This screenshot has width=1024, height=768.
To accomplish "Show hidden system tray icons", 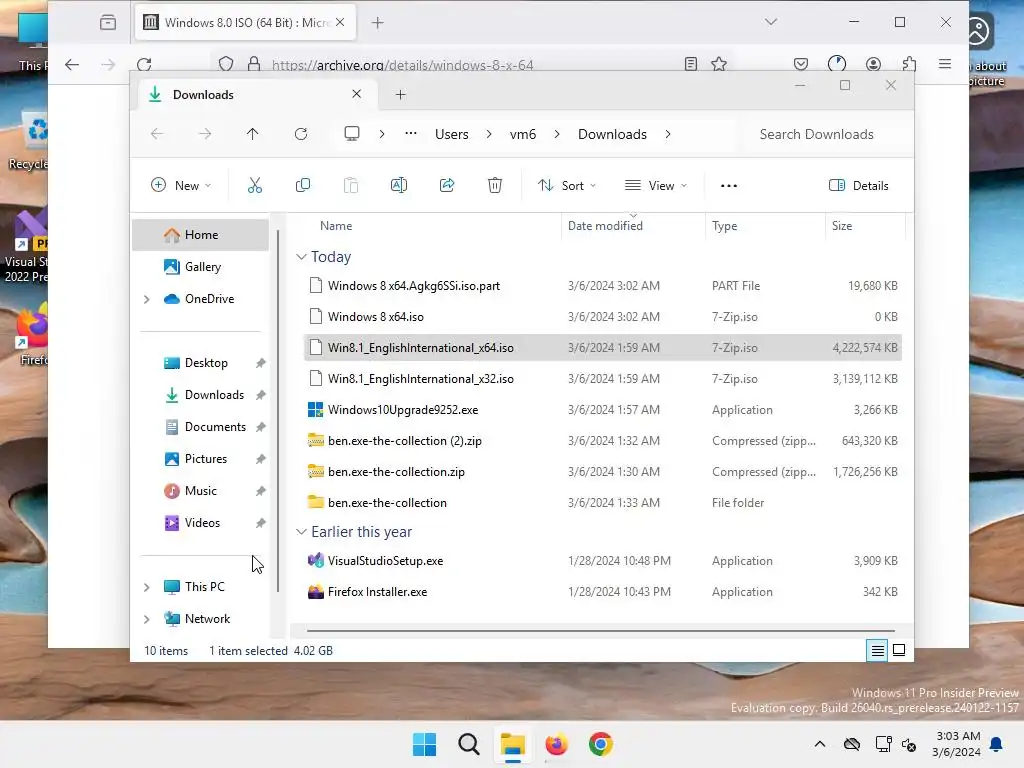I will (820, 744).
